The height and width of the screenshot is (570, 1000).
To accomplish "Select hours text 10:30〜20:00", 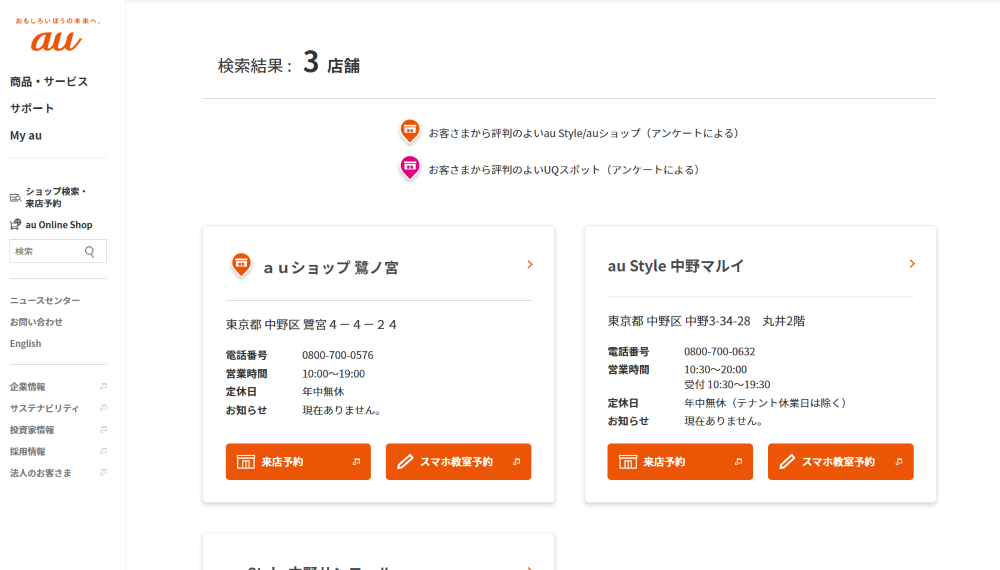I will [x=716, y=369].
